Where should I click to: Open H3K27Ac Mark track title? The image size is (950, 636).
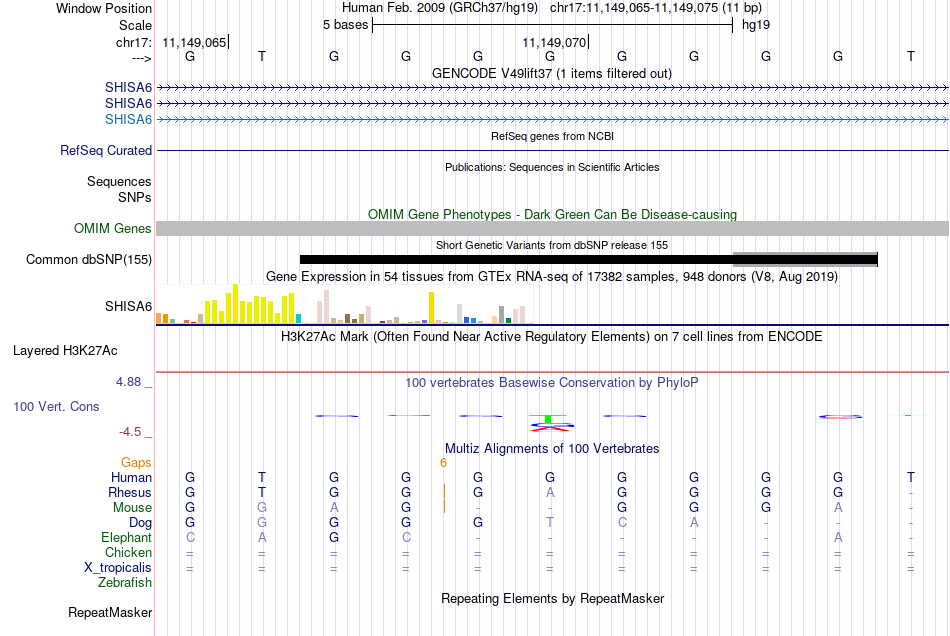coord(552,337)
